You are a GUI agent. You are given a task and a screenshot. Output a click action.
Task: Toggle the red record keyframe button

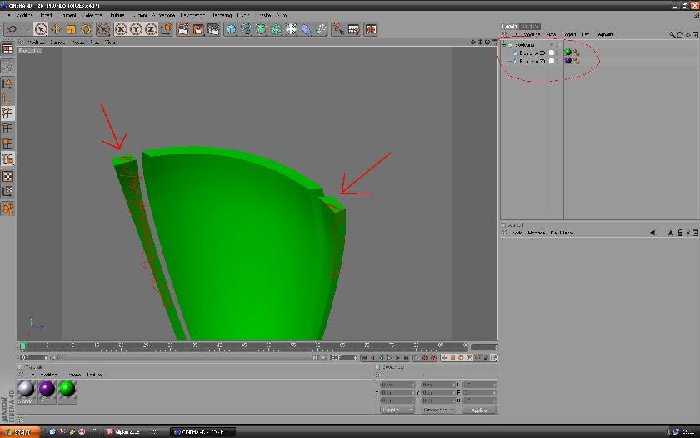coord(425,358)
